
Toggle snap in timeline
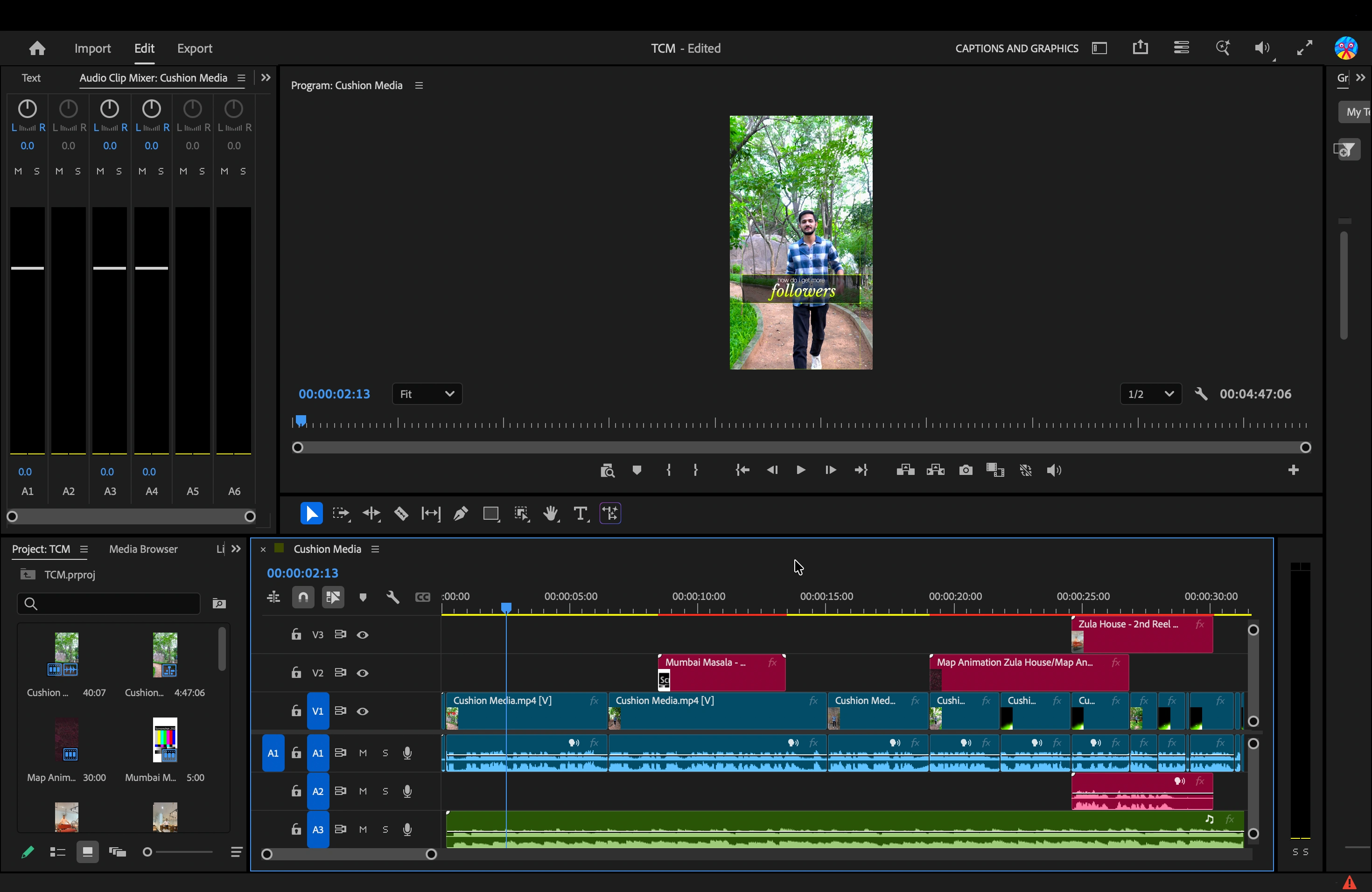(x=303, y=597)
